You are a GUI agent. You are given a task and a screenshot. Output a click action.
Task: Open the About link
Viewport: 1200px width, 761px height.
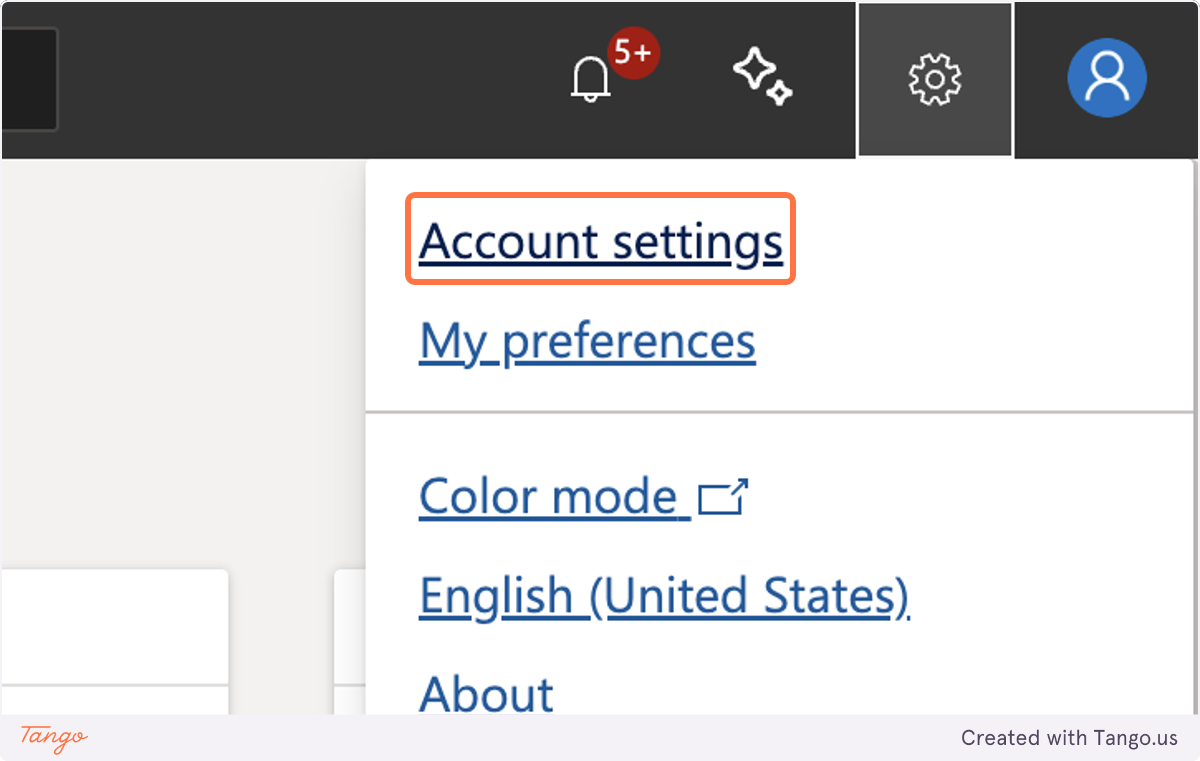click(x=486, y=693)
